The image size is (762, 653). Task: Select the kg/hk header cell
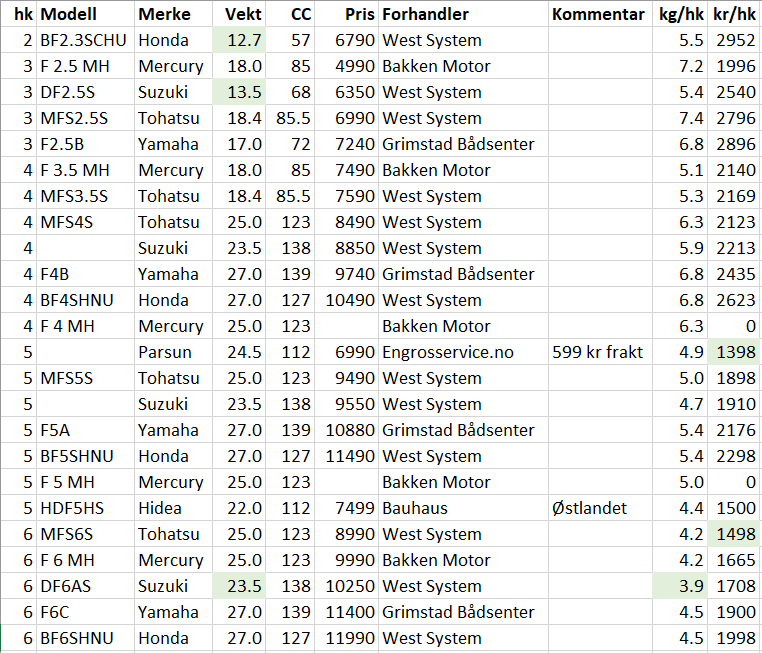680,14
